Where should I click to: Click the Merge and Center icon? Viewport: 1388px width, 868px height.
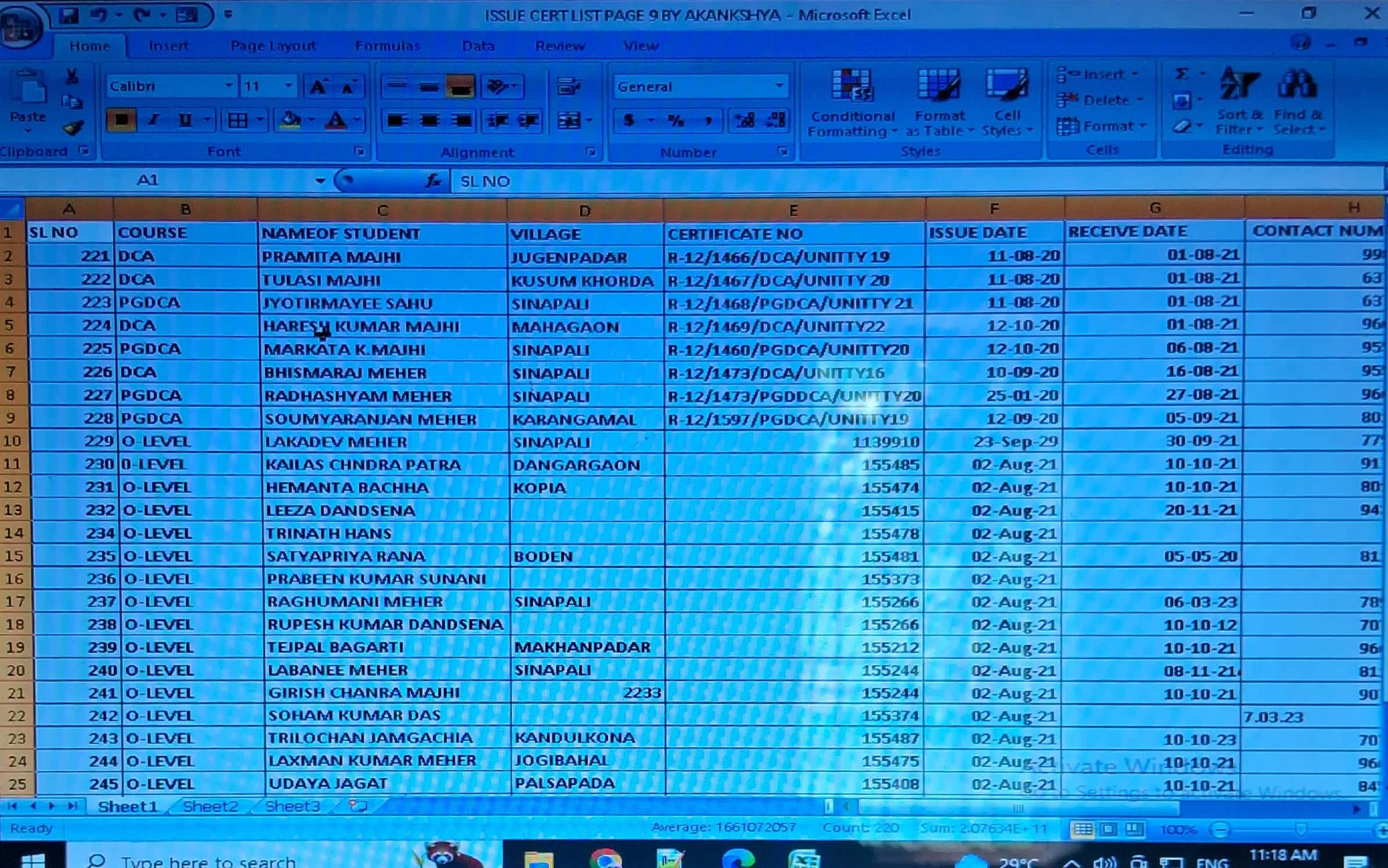(570, 121)
